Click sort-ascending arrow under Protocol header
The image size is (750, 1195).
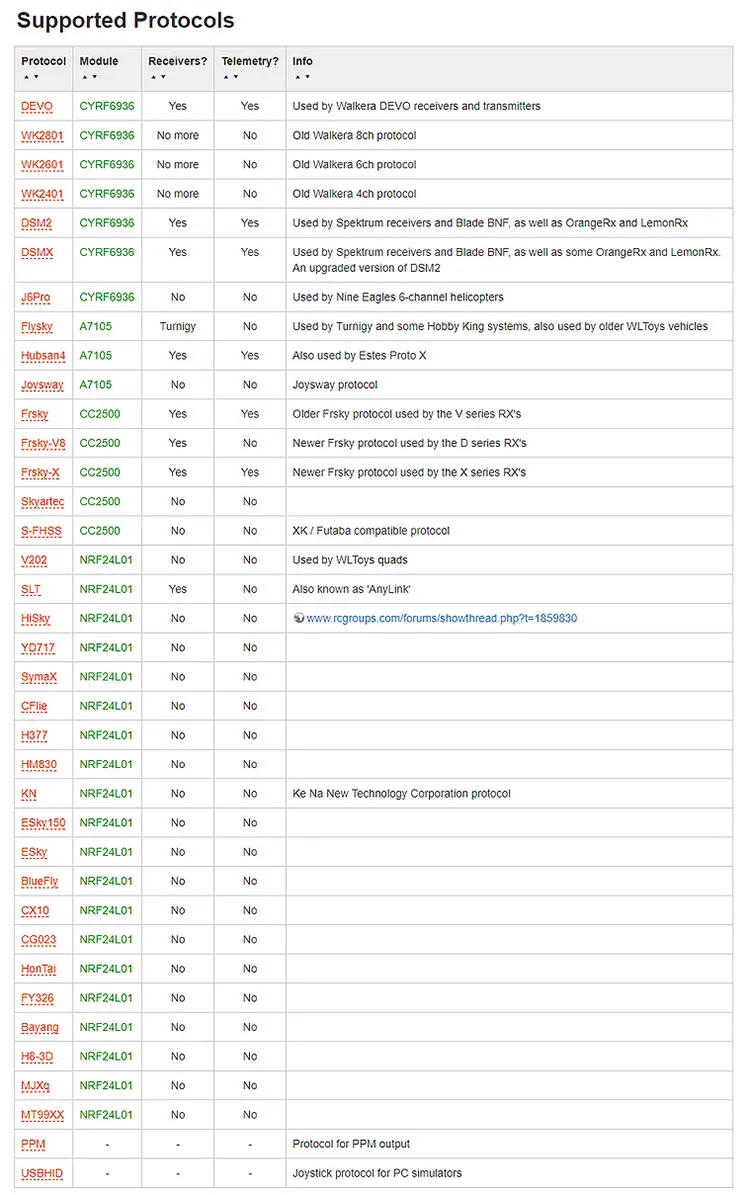[26, 77]
